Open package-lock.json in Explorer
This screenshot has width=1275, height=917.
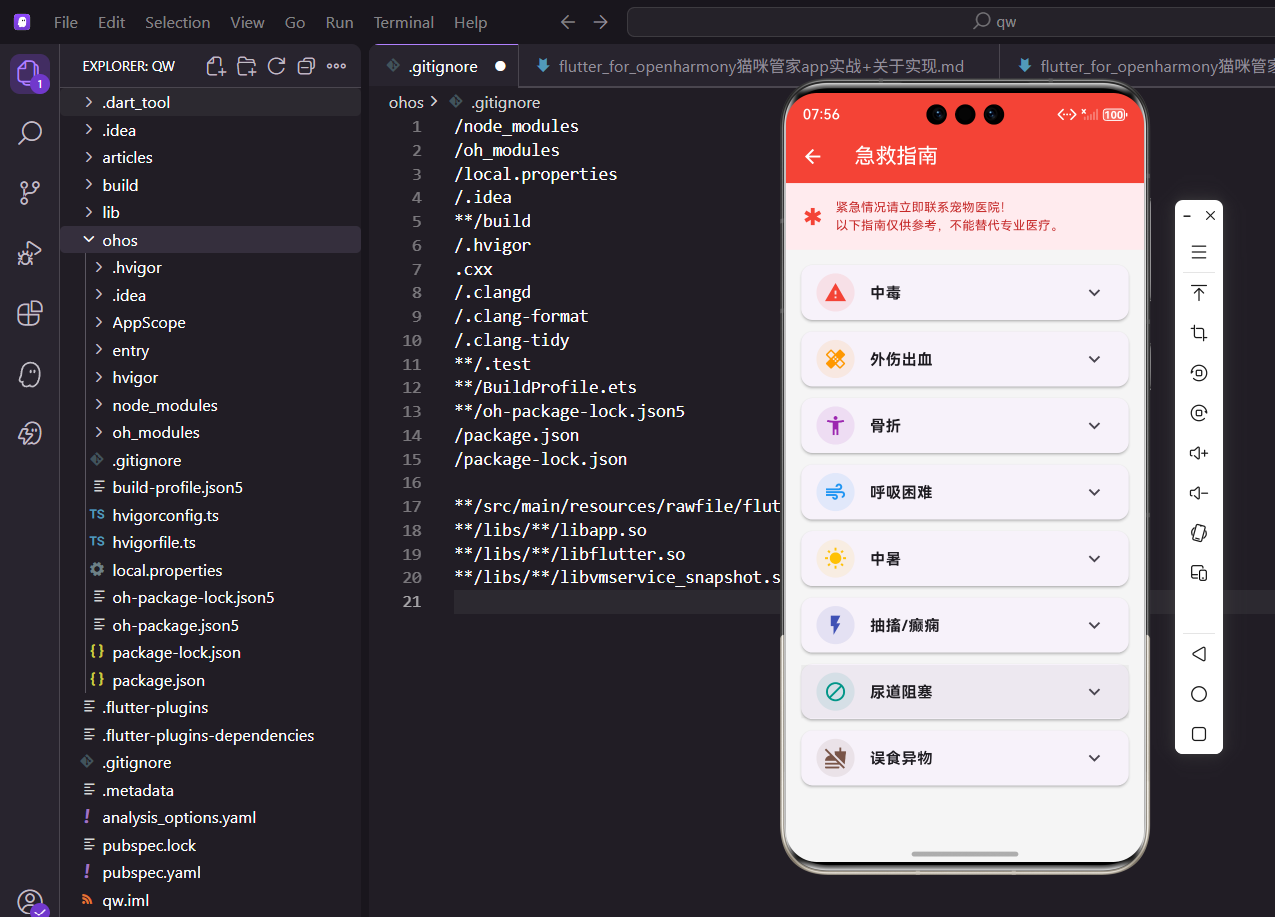point(210,652)
